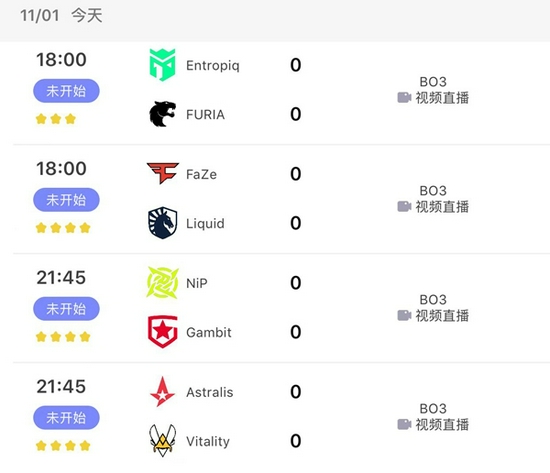Click 未开始 badge for FaZe vs Liquid
Image resolution: width=550 pixels, height=473 pixels.
point(66,200)
